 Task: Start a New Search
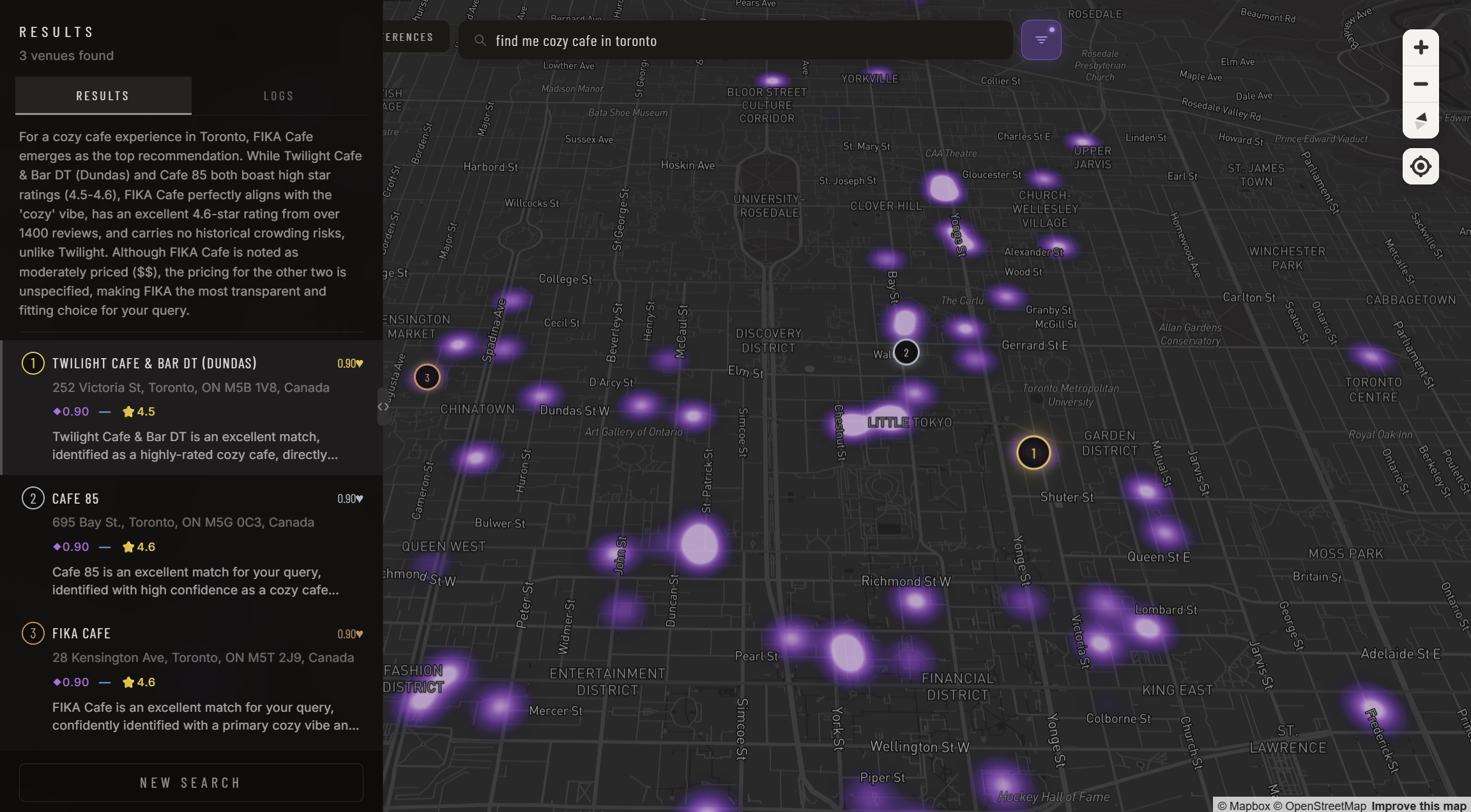pos(191,783)
